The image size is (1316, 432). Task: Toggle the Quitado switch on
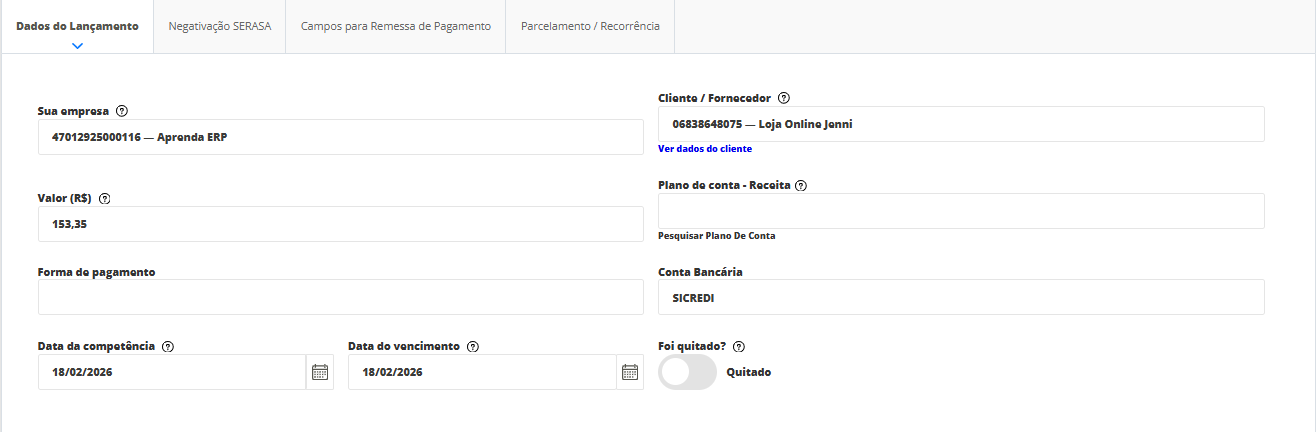click(x=688, y=372)
